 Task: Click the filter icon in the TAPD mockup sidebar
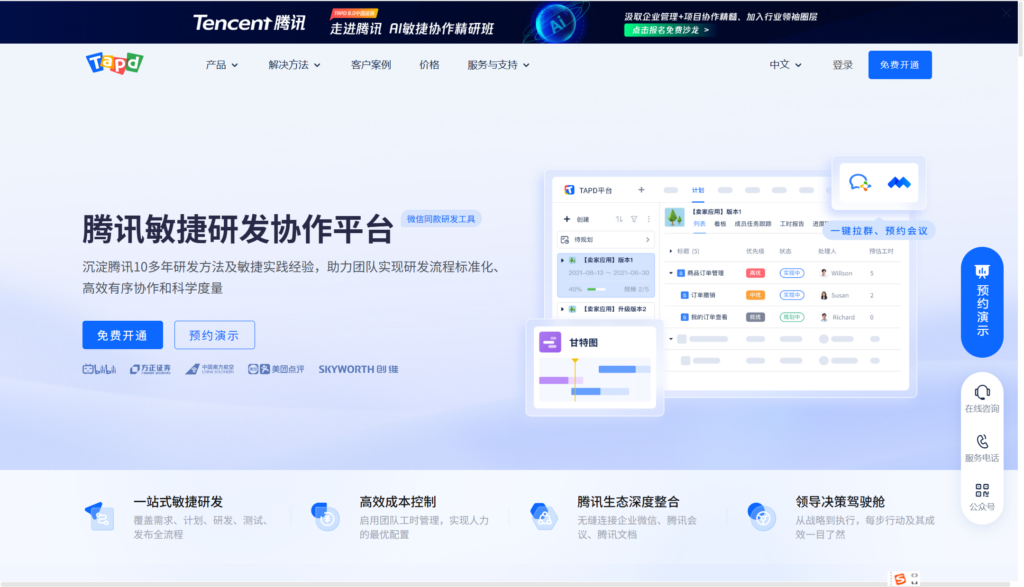coord(635,219)
